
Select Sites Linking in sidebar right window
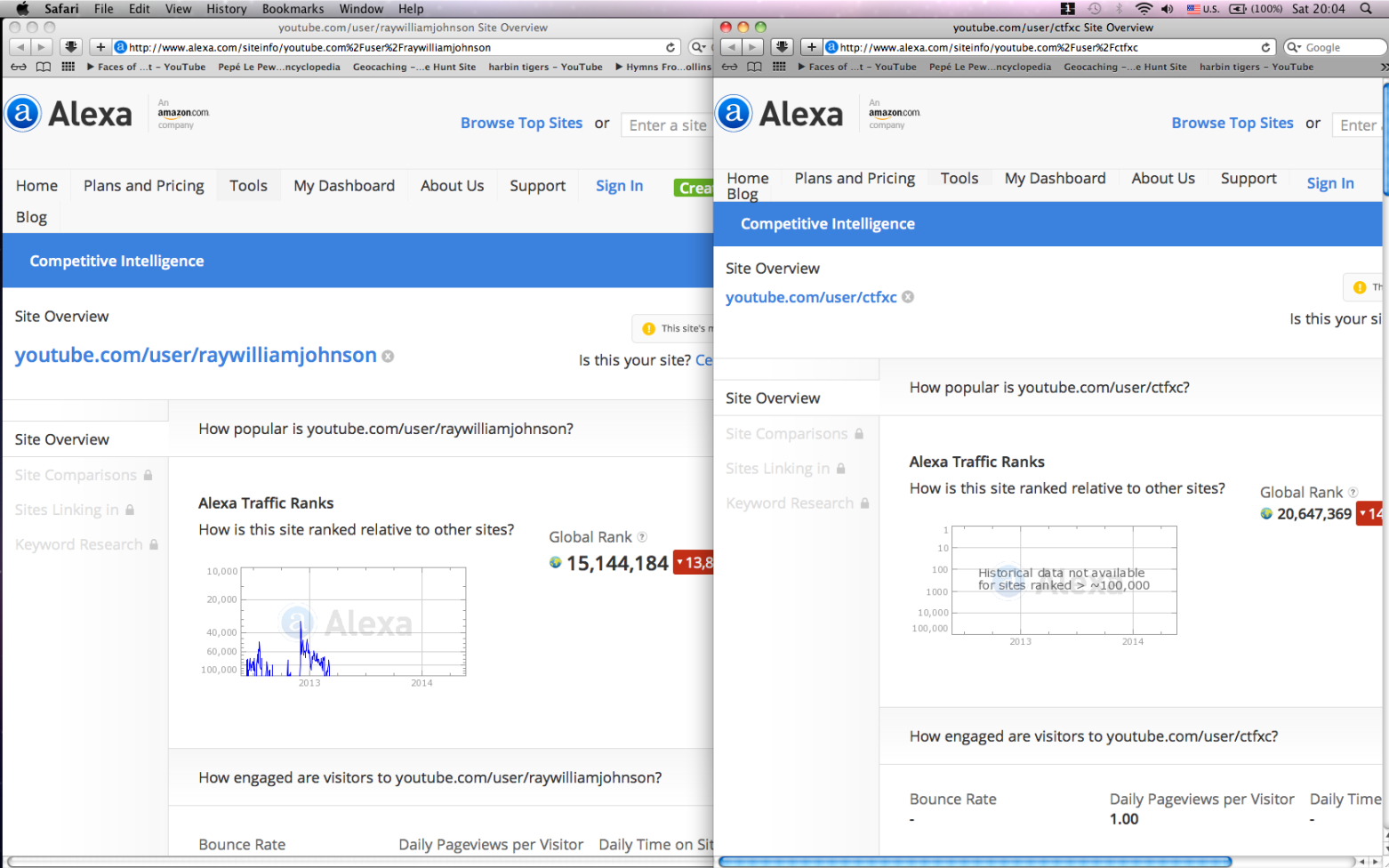[x=785, y=469]
